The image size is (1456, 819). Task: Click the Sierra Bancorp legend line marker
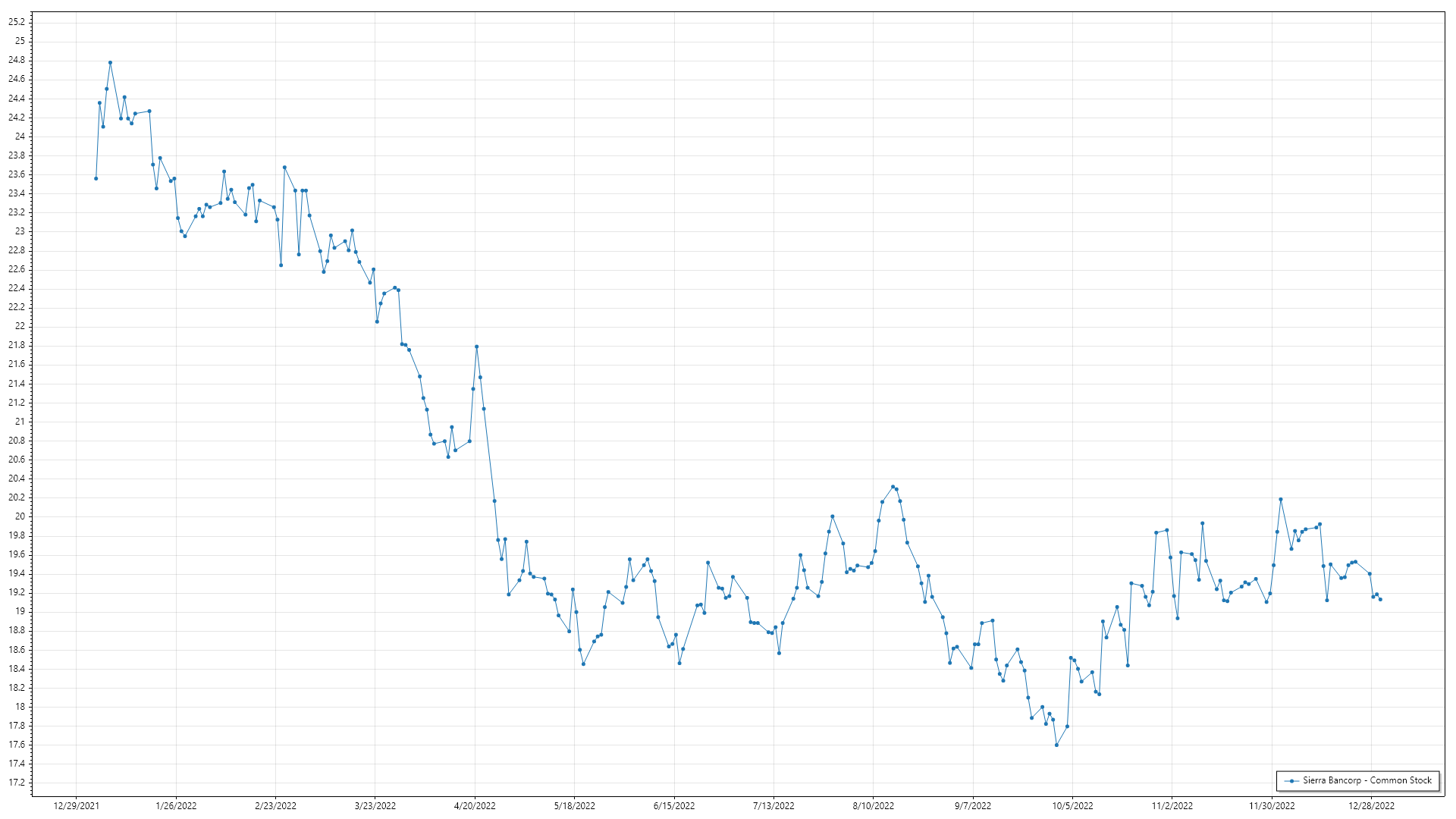[1291, 780]
